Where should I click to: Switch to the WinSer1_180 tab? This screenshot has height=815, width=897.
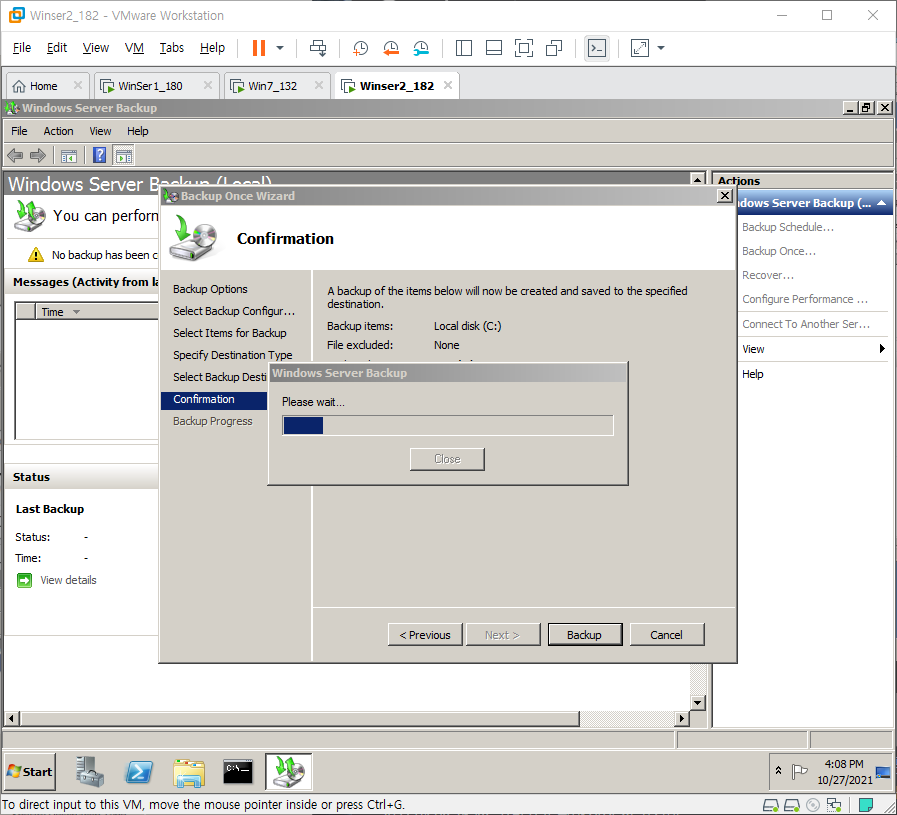(x=150, y=86)
